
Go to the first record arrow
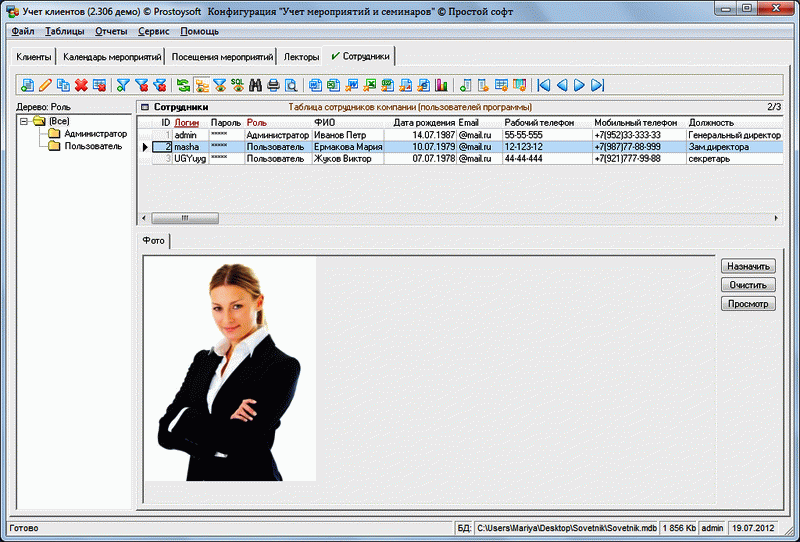click(544, 85)
